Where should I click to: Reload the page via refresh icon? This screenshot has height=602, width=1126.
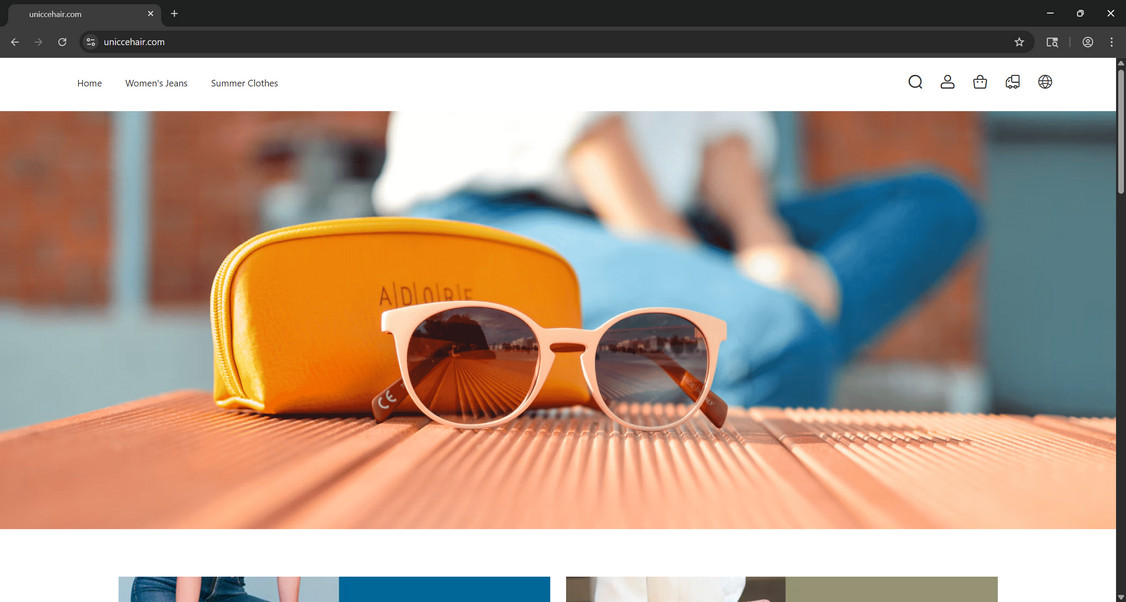tap(62, 42)
